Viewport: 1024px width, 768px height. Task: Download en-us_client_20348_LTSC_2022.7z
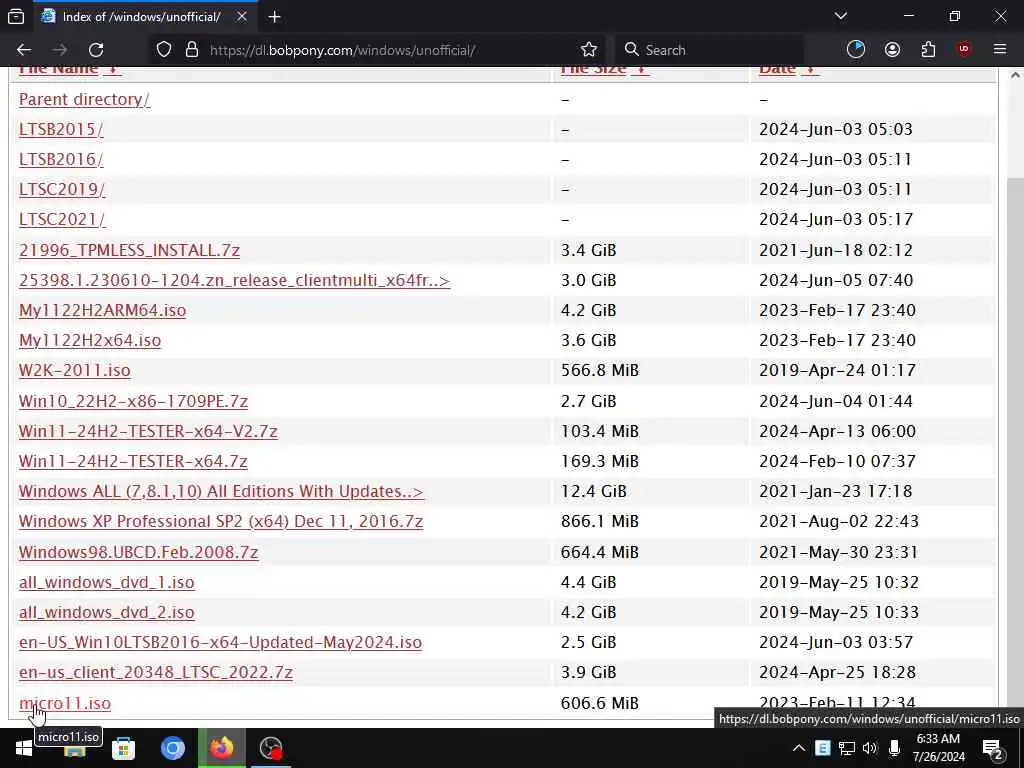point(155,672)
